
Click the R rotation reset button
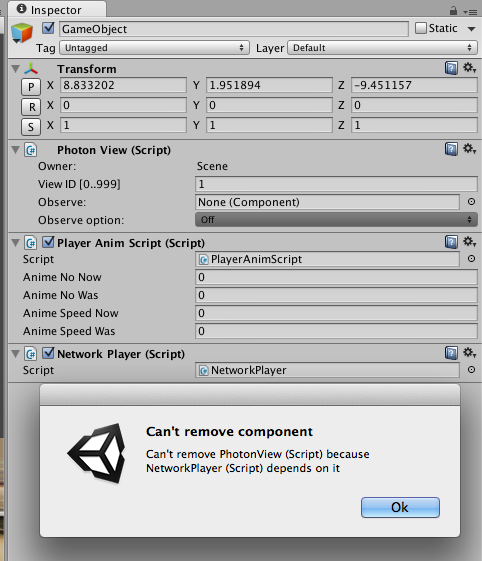click(31, 107)
